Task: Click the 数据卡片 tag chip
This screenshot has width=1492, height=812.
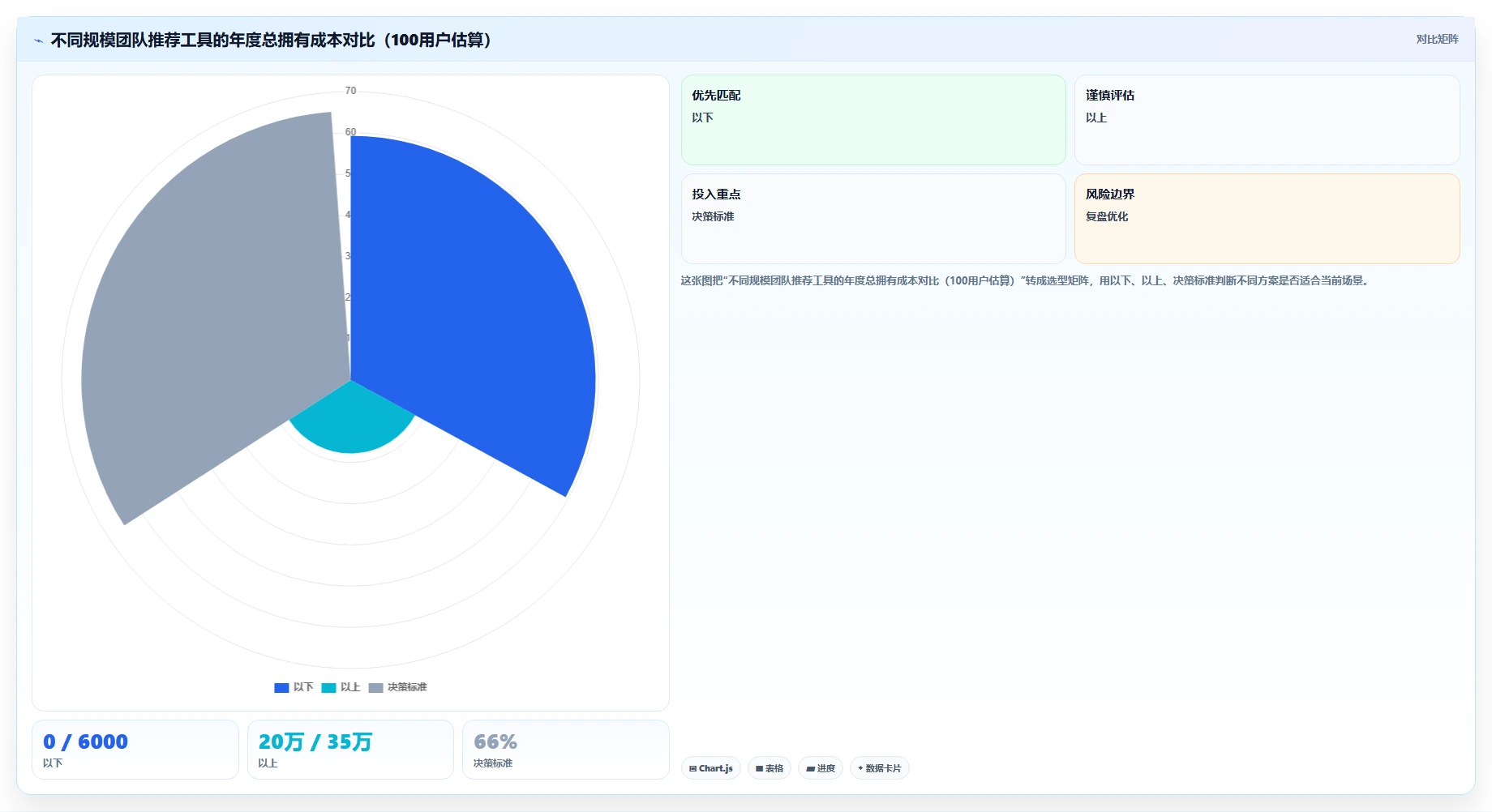Action: [x=880, y=768]
